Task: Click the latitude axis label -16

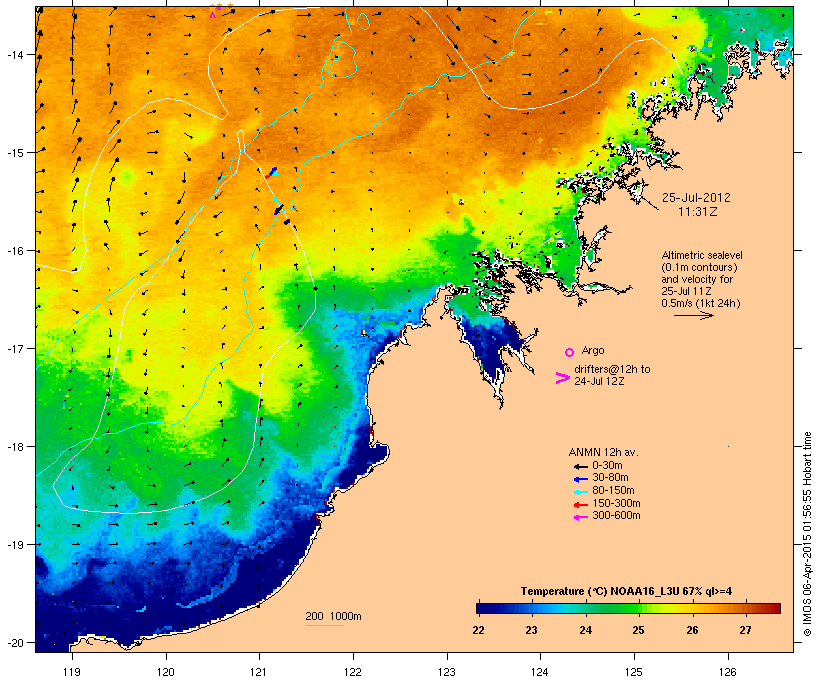Action: [x=15, y=251]
